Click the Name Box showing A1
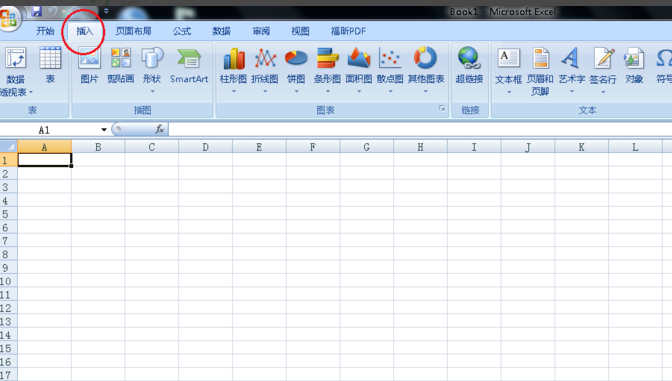 click(44, 130)
